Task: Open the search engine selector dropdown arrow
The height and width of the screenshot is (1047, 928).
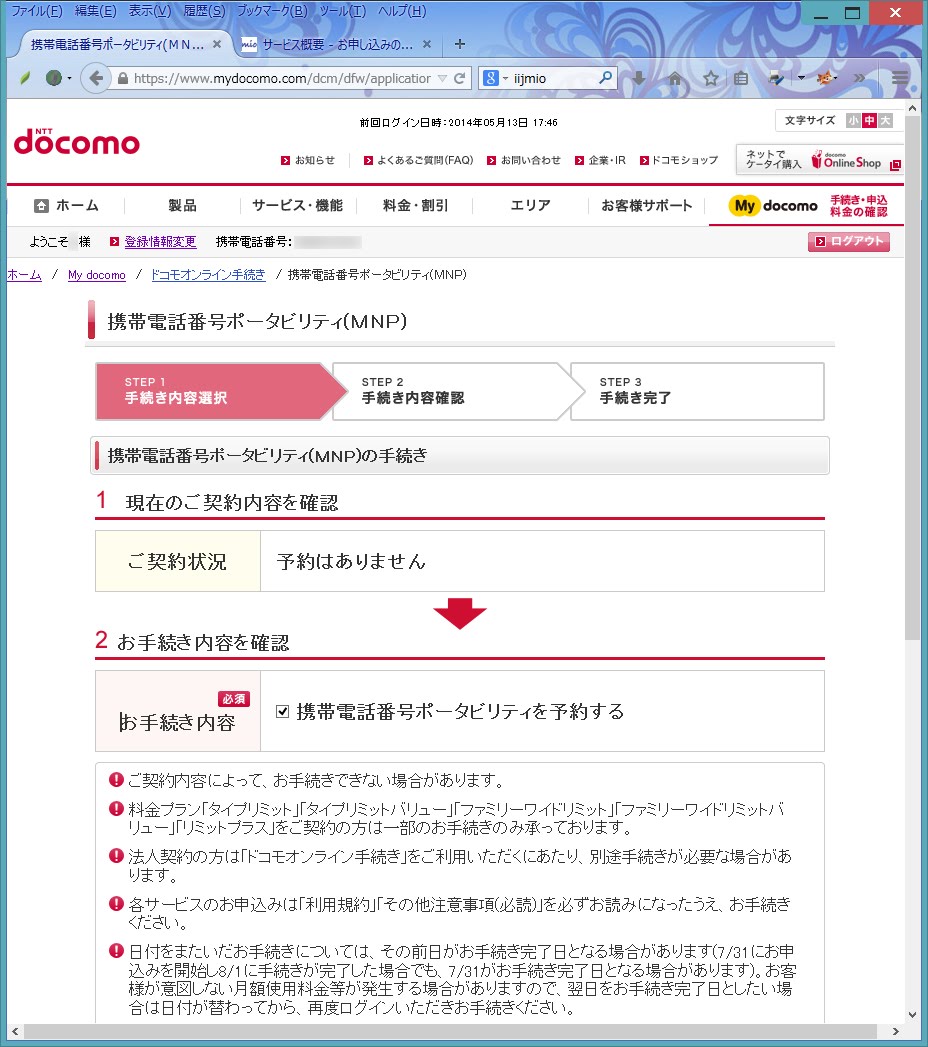Action: point(505,78)
